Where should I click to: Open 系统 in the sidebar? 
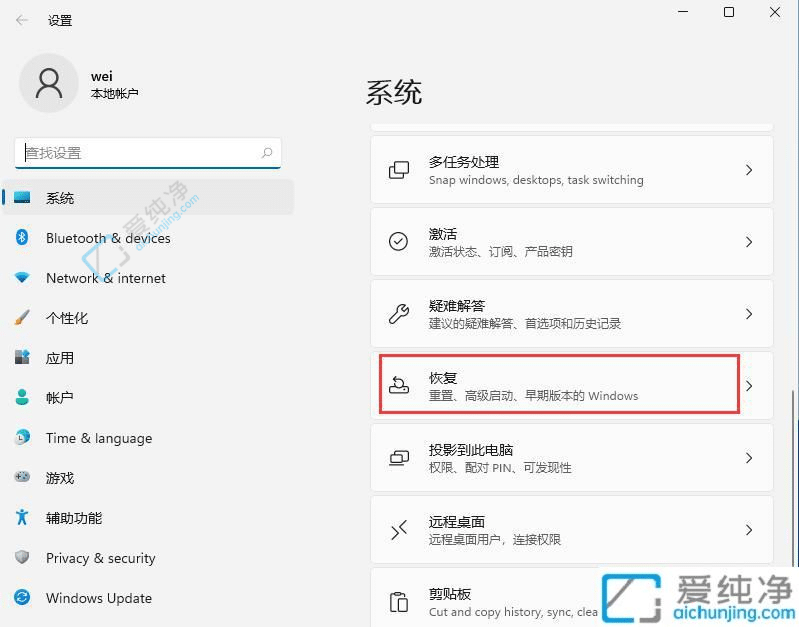coord(148,197)
